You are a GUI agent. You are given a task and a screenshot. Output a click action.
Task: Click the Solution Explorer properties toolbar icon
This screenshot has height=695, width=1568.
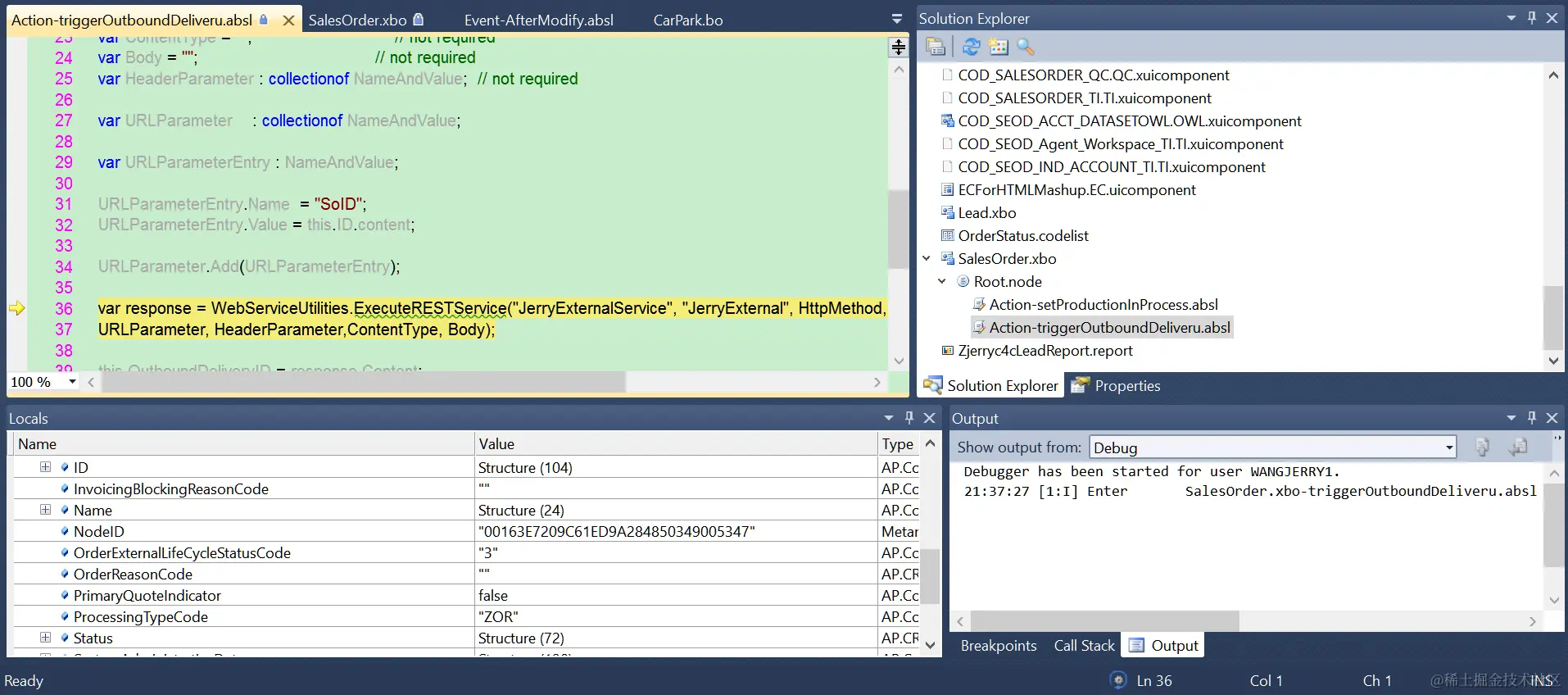click(x=936, y=47)
